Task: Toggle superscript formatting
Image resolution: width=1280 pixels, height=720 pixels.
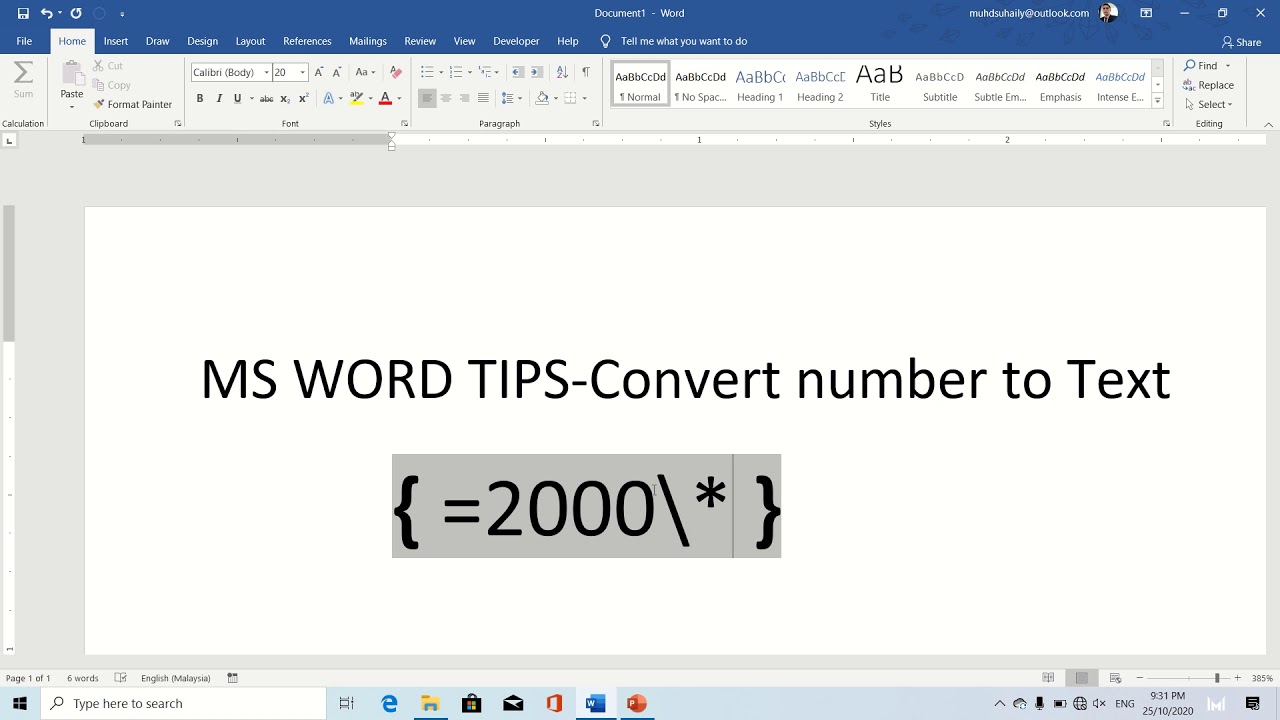Action: coord(303,98)
